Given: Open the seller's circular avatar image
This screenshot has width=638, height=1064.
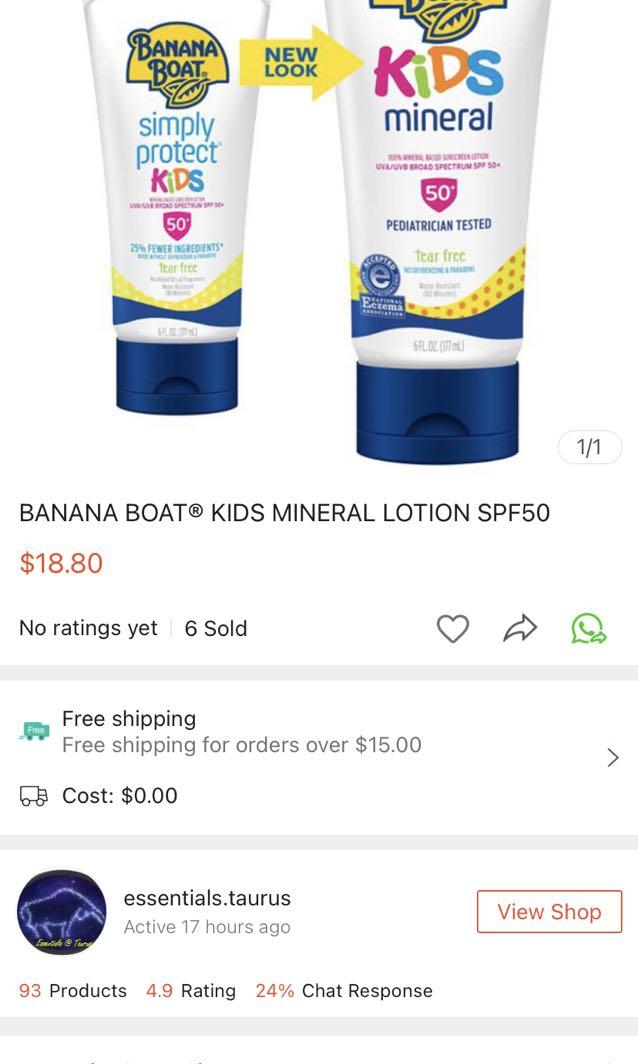Looking at the screenshot, I should [x=61, y=912].
